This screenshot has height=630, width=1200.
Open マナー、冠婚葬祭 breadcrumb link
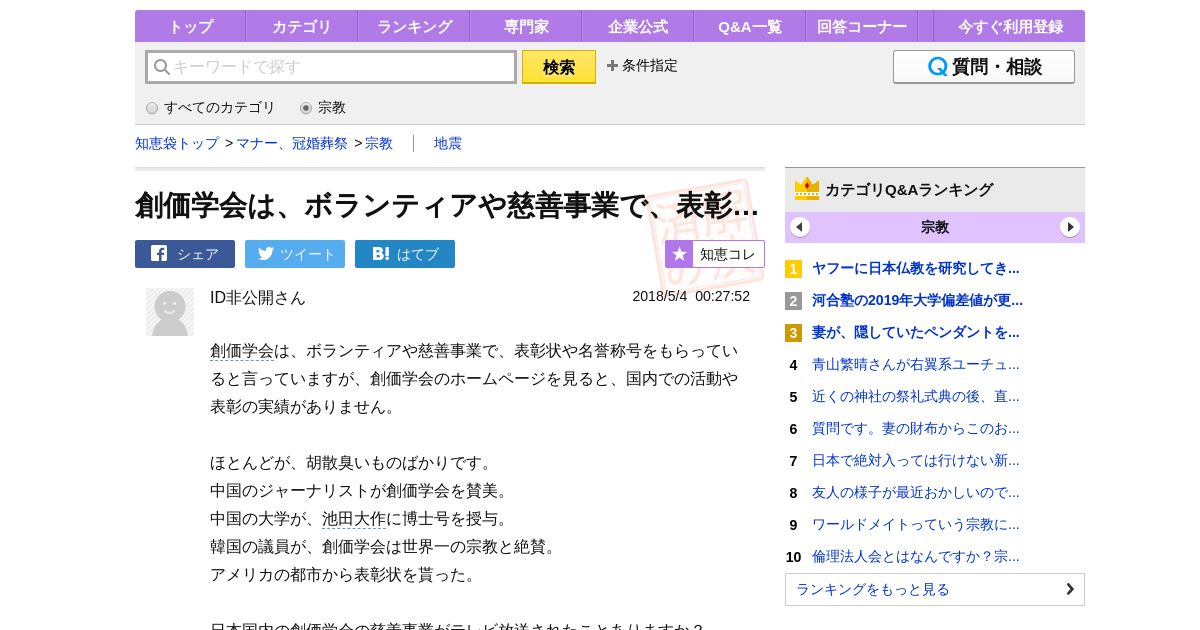(x=292, y=143)
